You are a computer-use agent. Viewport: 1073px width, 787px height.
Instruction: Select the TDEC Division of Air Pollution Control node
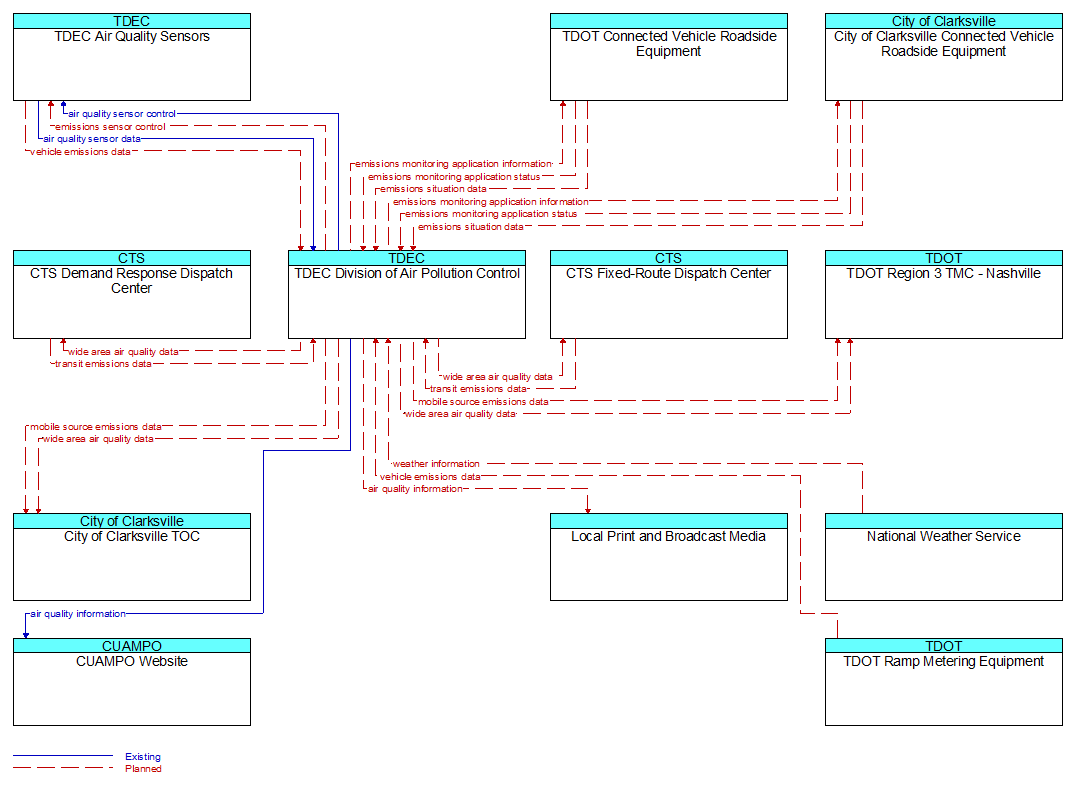[x=406, y=294]
